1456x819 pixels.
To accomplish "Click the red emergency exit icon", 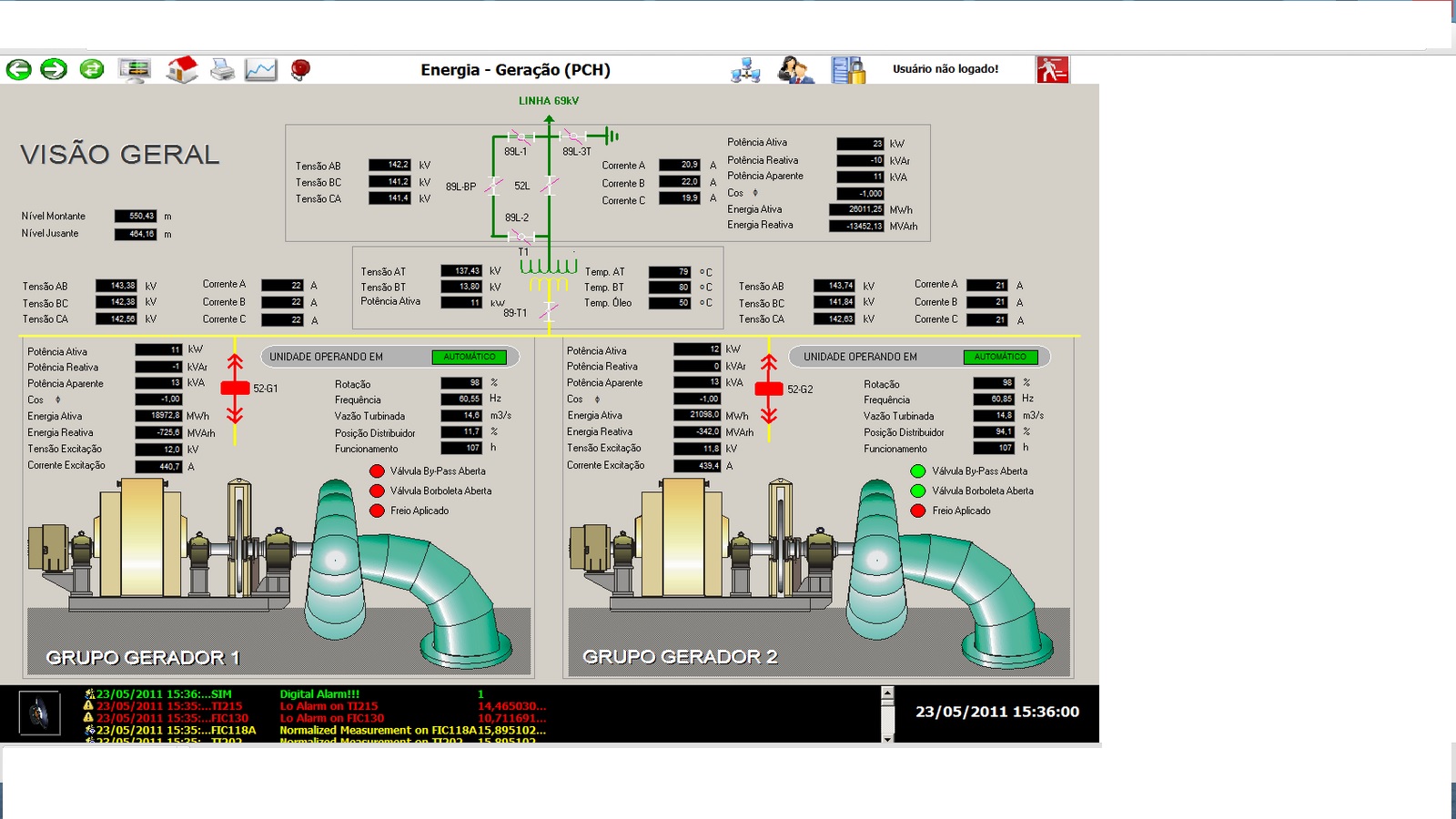I will click(1052, 70).
